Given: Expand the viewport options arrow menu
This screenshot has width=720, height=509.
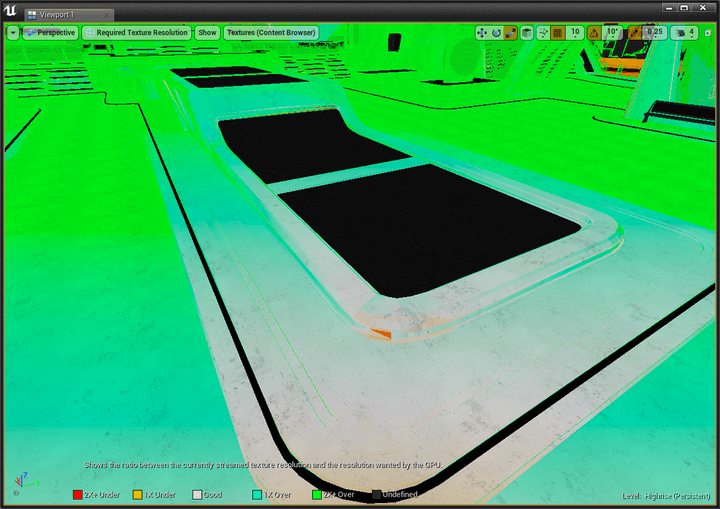Looking at the screenshot, I should (13, 33).
